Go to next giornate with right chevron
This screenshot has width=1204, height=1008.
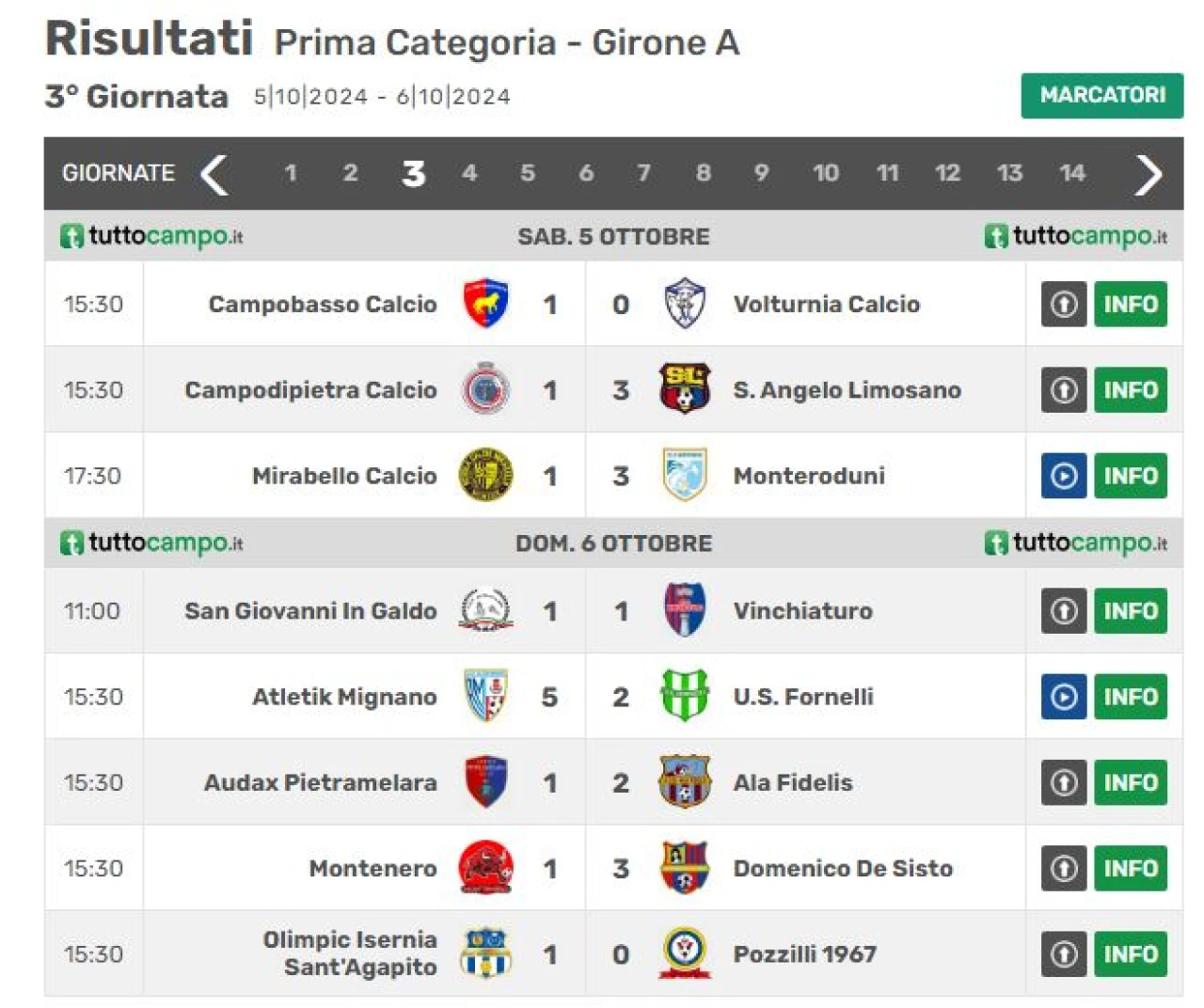(x=1149, y=174)
